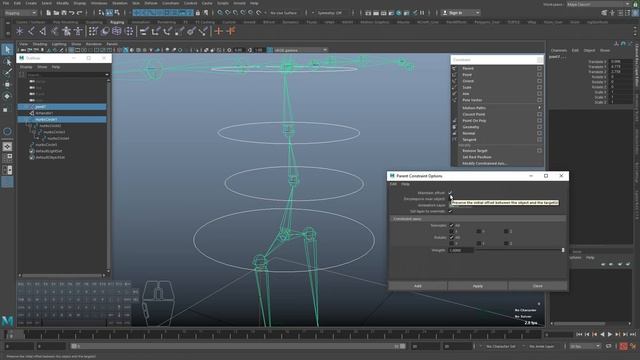Click the orange Set Key on Animated icon
The height and width of the screenshot is (360, 640).
click(231, 31)
